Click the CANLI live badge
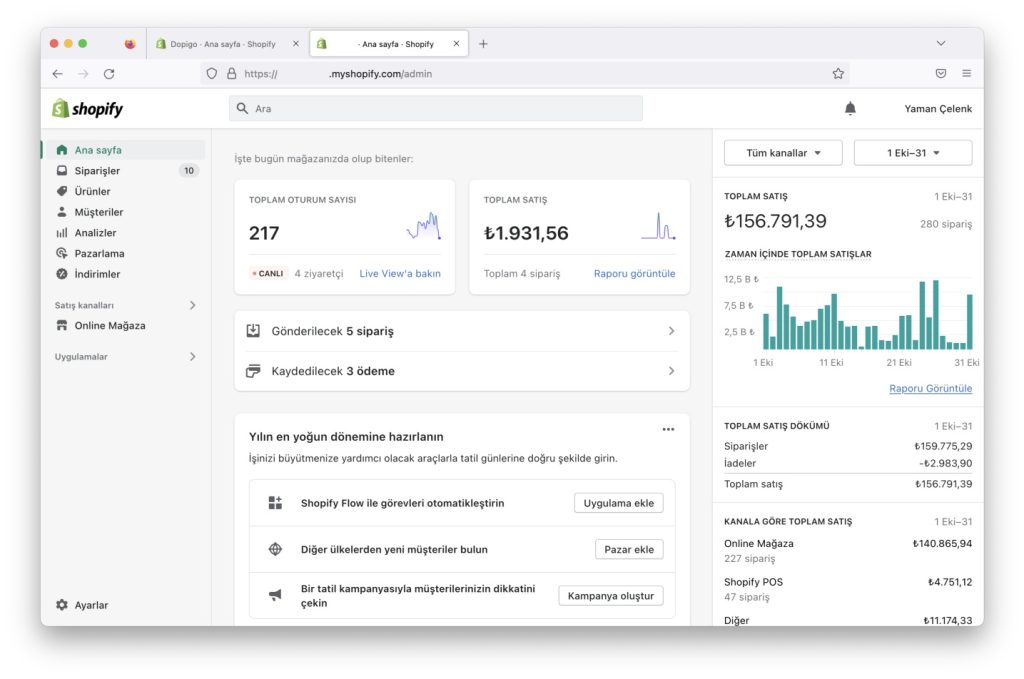The height and width of the screenshot is (679, 1024). tap(268, 274)
